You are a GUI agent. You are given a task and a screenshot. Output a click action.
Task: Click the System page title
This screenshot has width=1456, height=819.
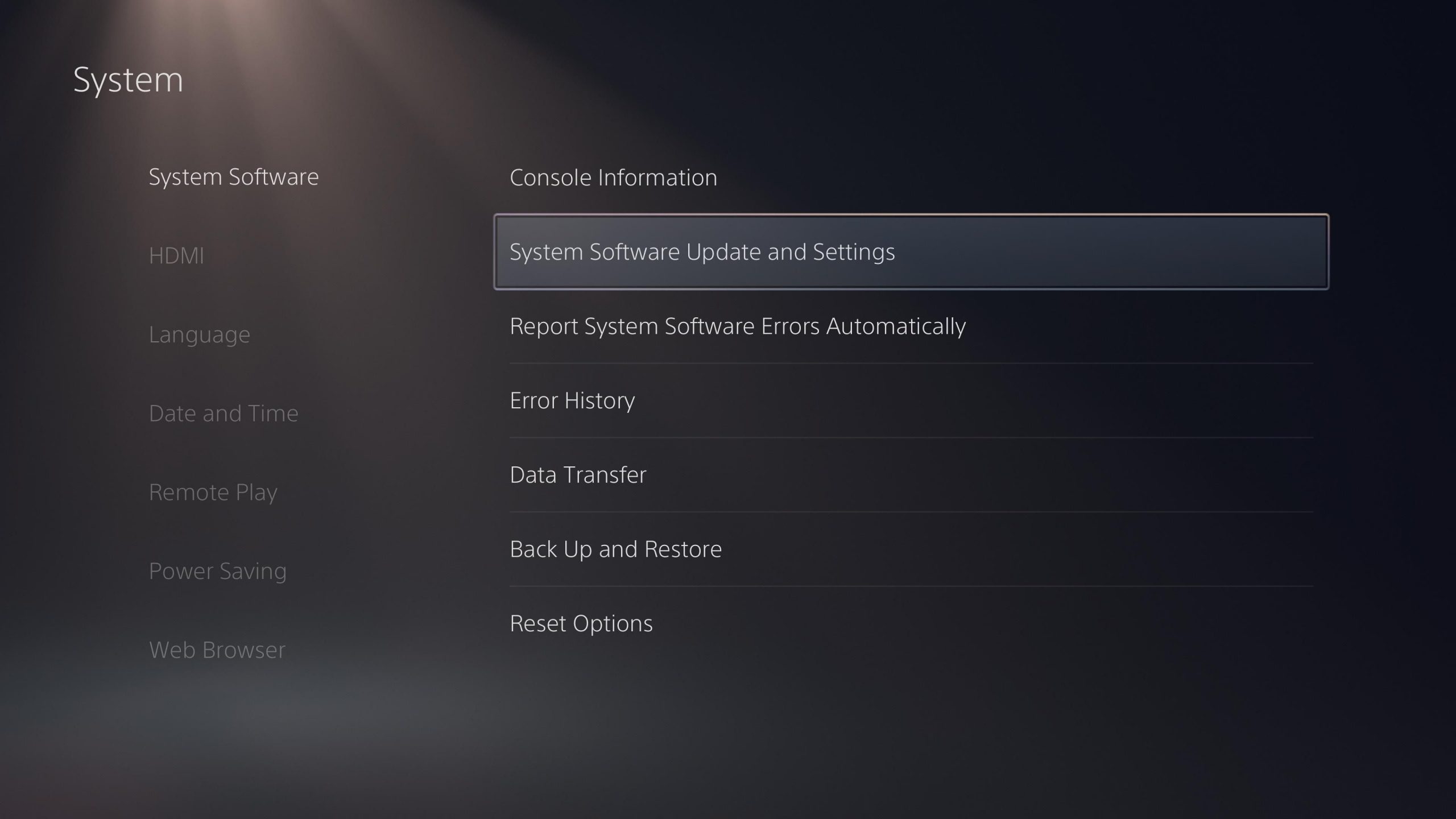click(128, 80)
